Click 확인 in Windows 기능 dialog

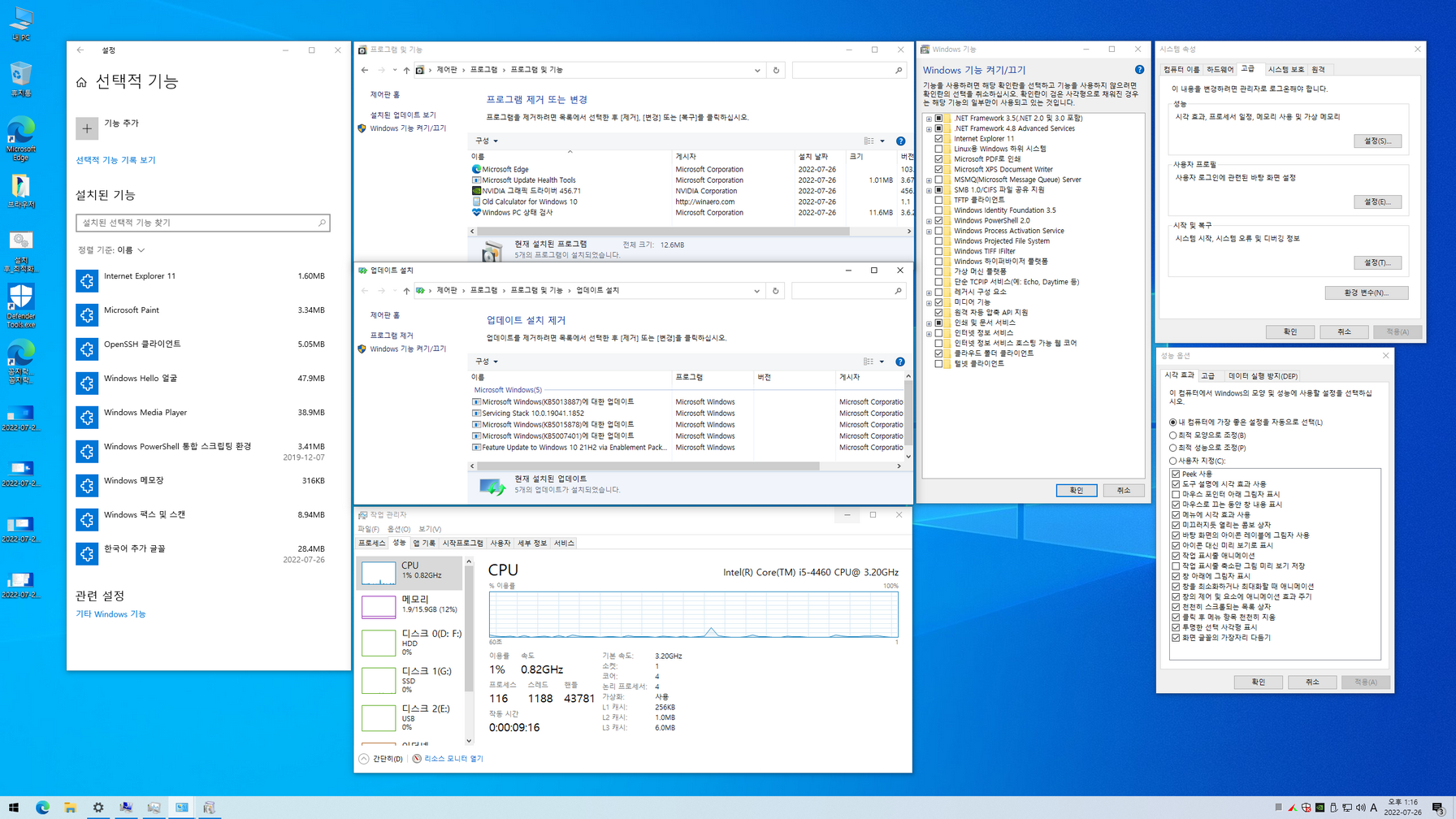point(1076,491)
